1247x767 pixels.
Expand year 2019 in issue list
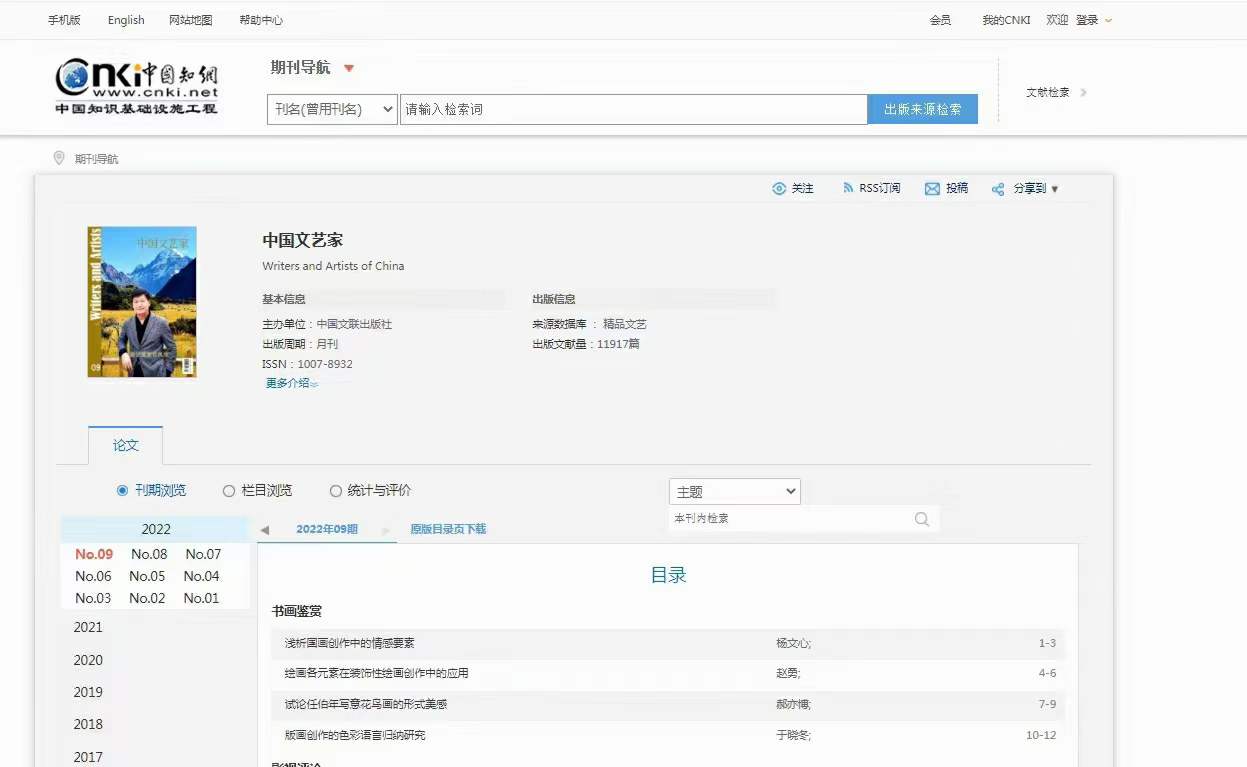tap(88, 692)
